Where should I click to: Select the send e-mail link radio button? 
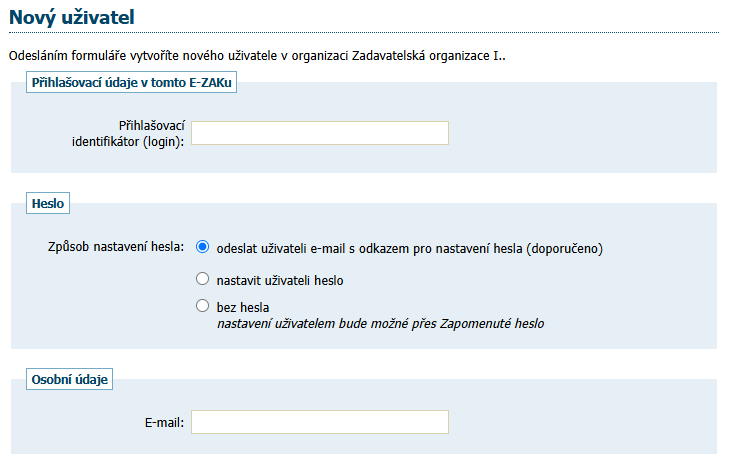click(203, 247)
